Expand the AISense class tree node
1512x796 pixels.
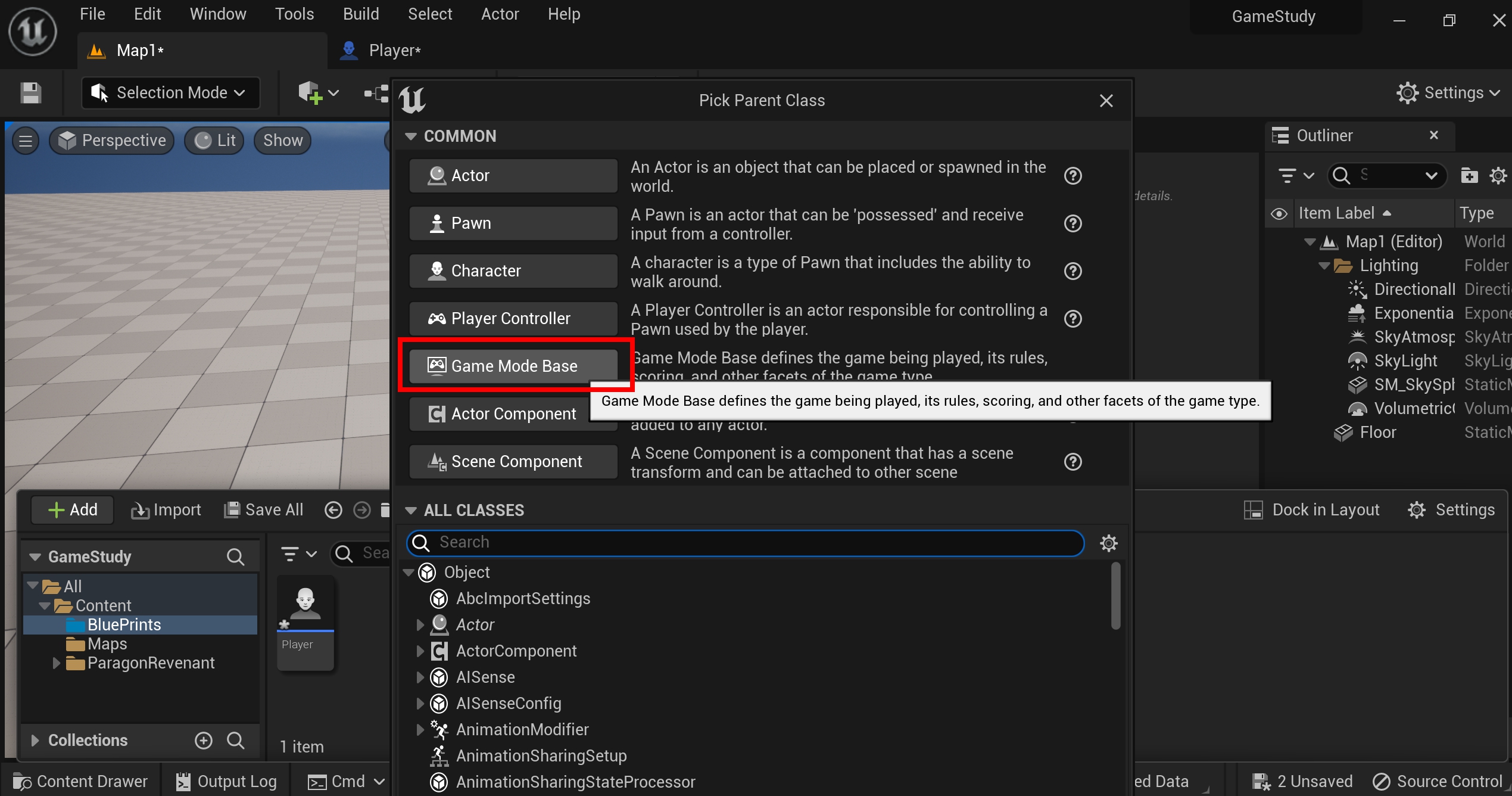coord(420,677)
